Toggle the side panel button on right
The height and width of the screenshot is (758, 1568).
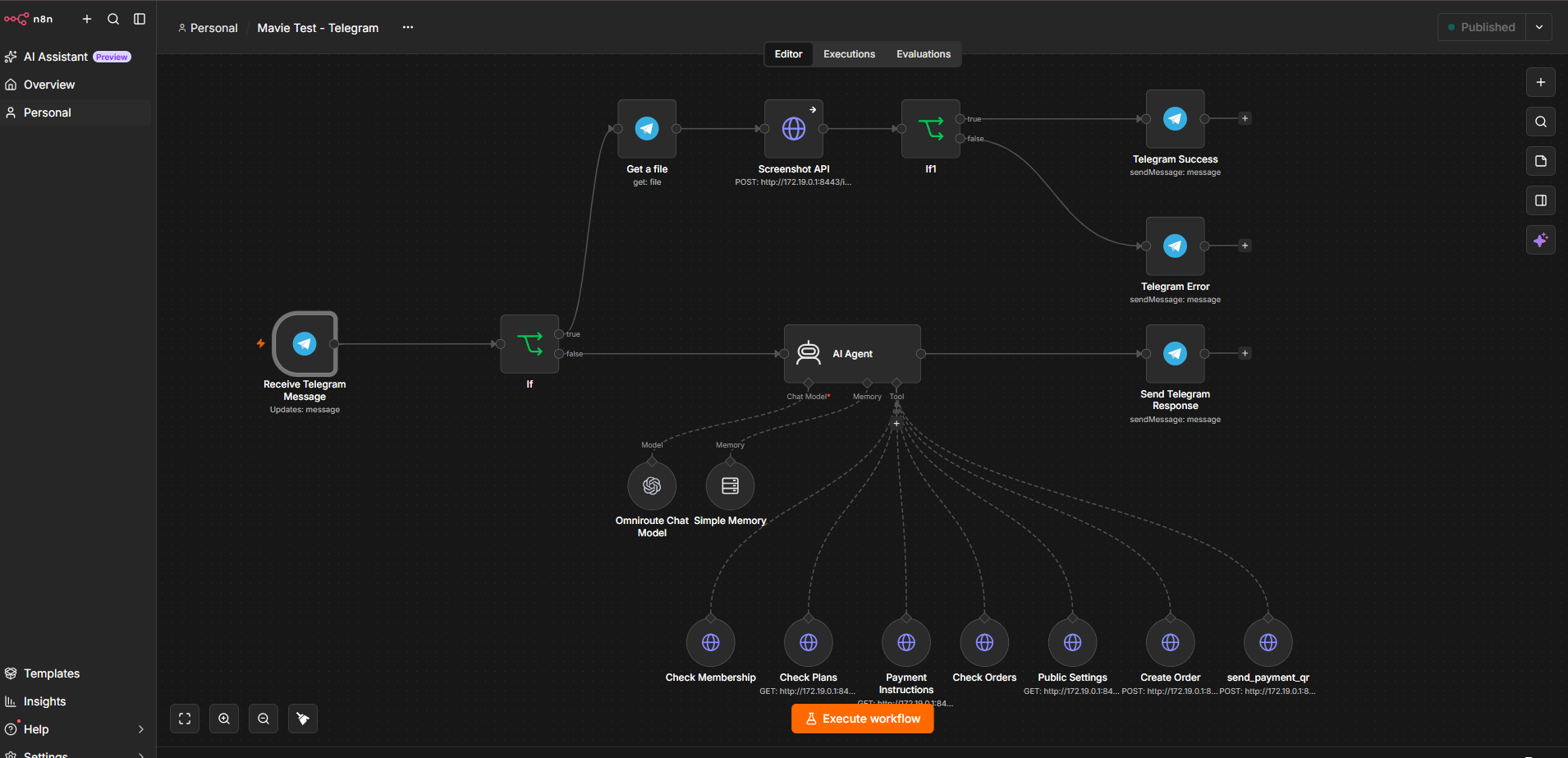pyautogui.click(x=1541, y=200)
